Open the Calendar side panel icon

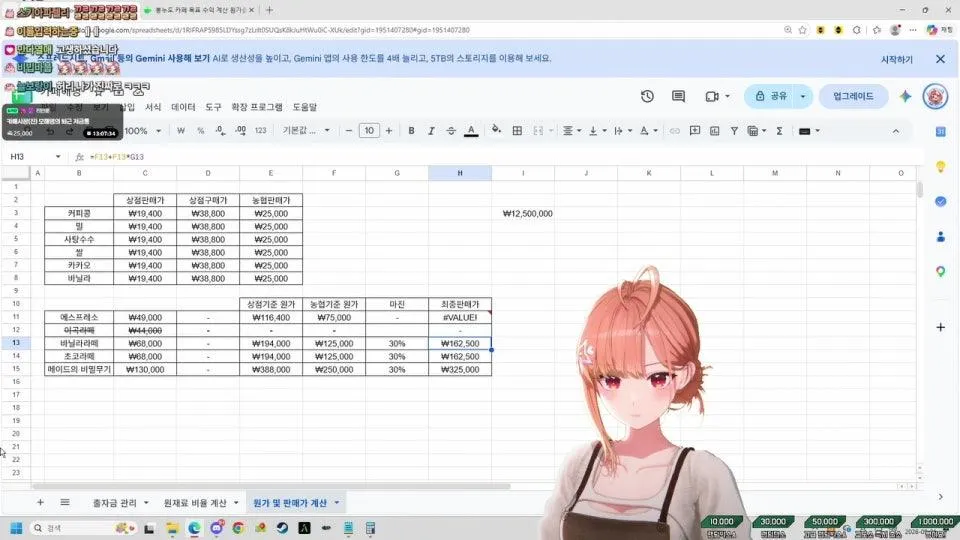coord(940,132)
